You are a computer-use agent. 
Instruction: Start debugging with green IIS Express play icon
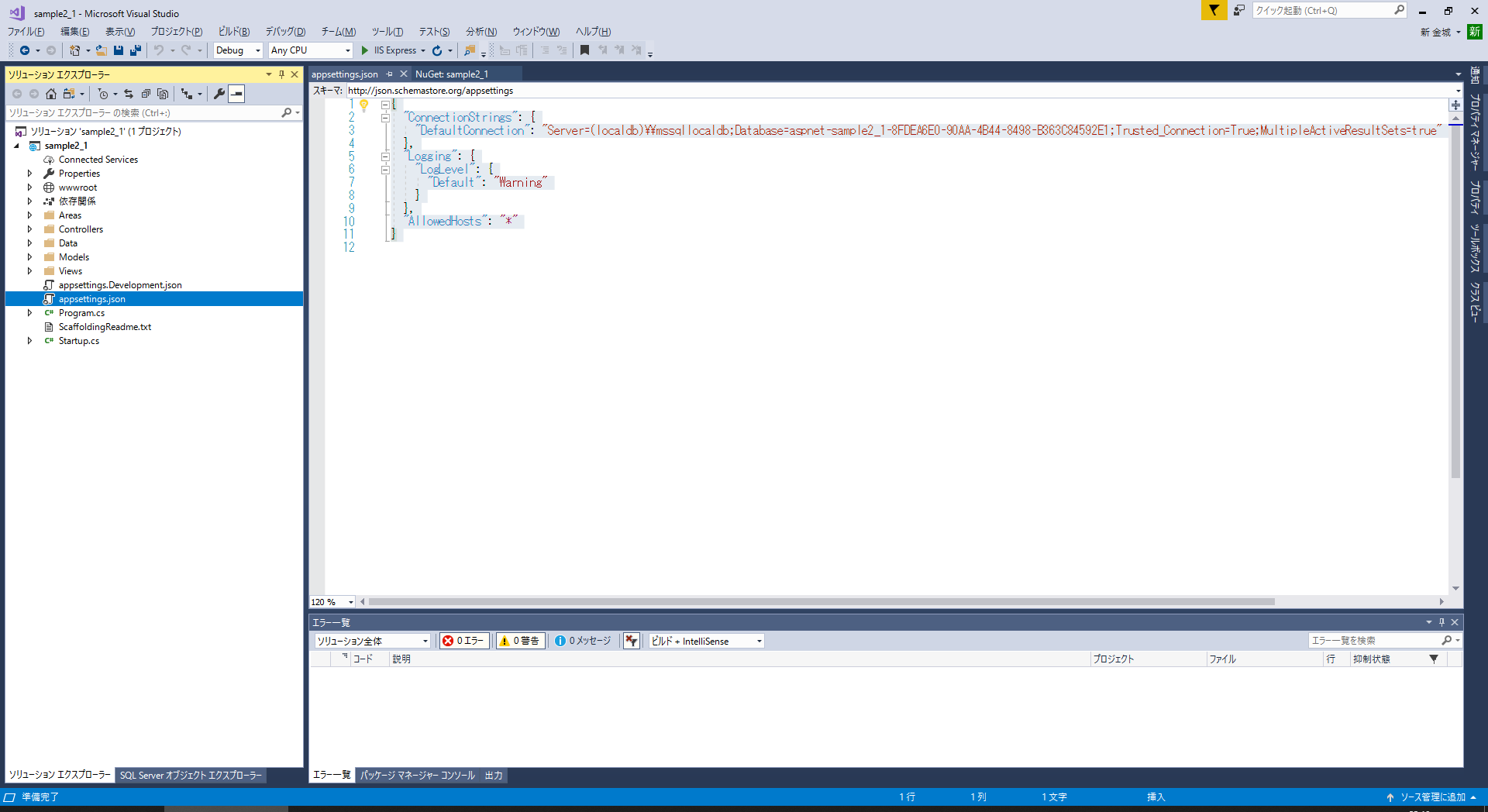pos(365,50)
